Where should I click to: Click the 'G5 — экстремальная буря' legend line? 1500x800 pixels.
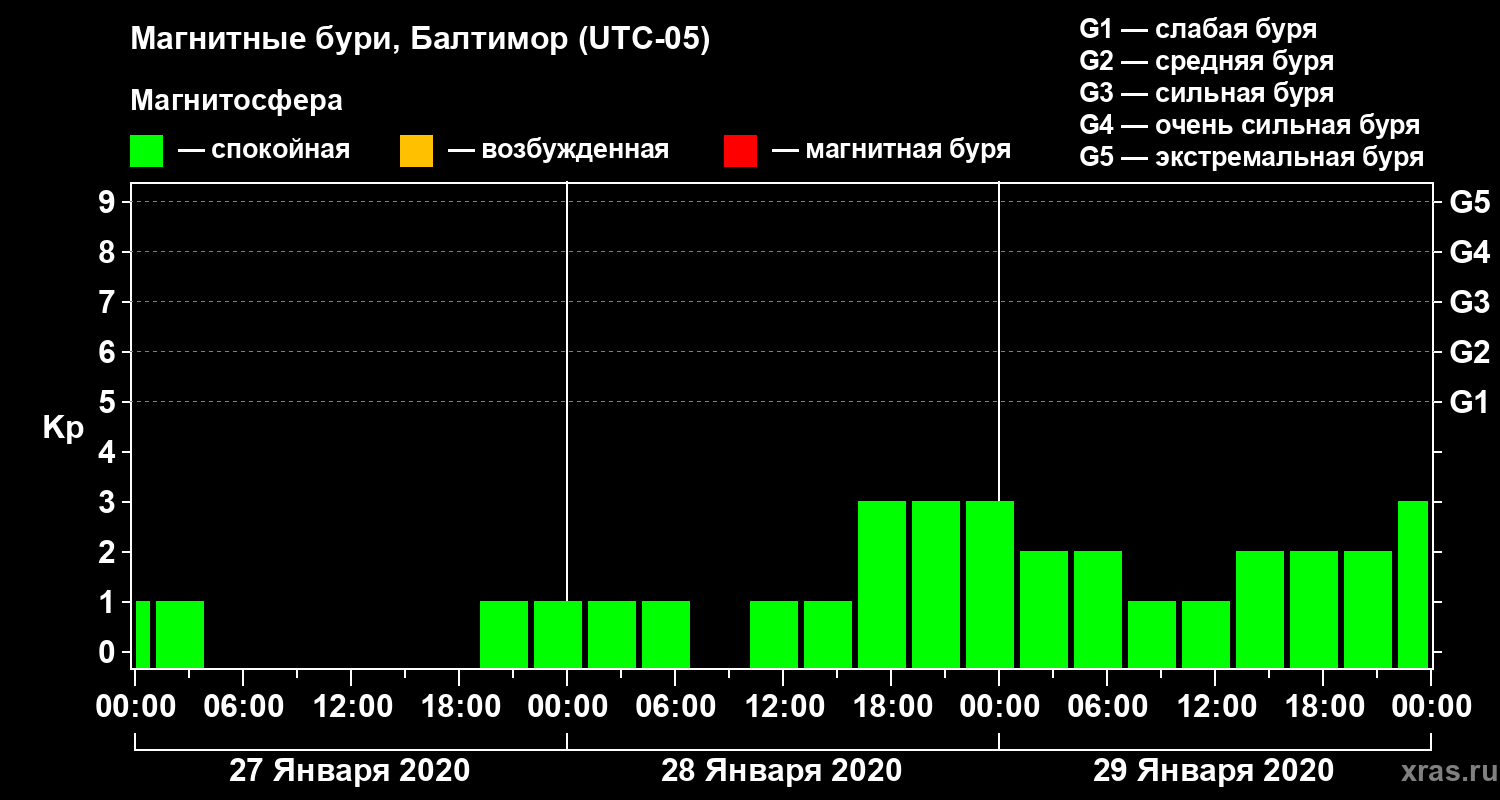(1251, 158)
